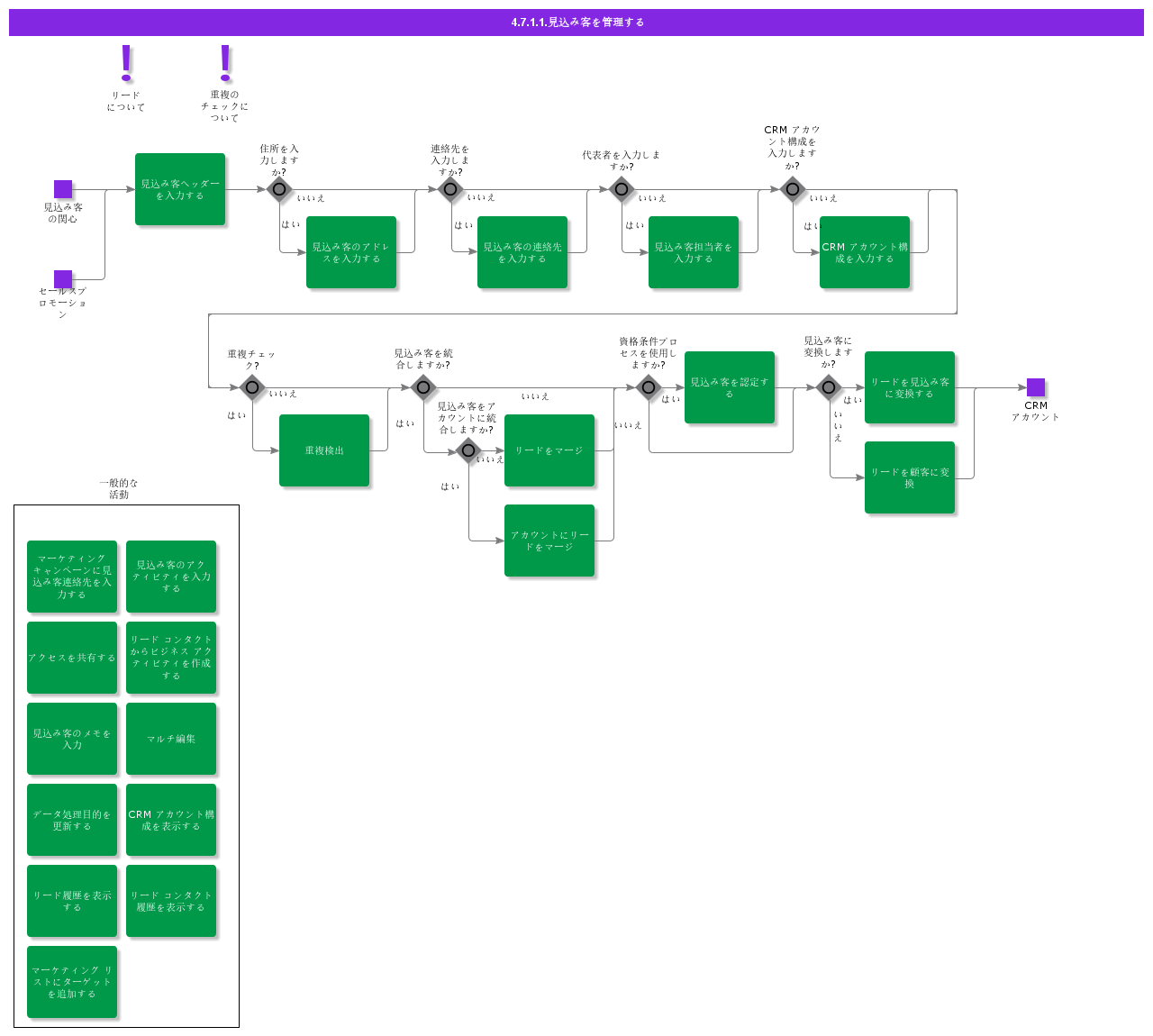Select the 見込み客に変換しますか? gateway diamond

(x=829, y=387)
